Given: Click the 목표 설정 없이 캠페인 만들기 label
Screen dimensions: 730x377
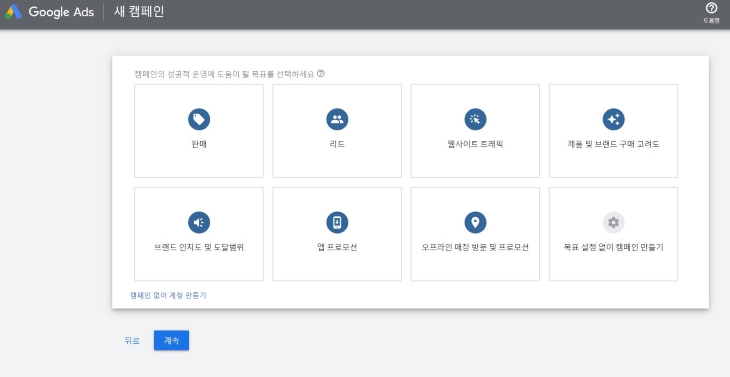Looking at the screenshot, I should [613, 247].
